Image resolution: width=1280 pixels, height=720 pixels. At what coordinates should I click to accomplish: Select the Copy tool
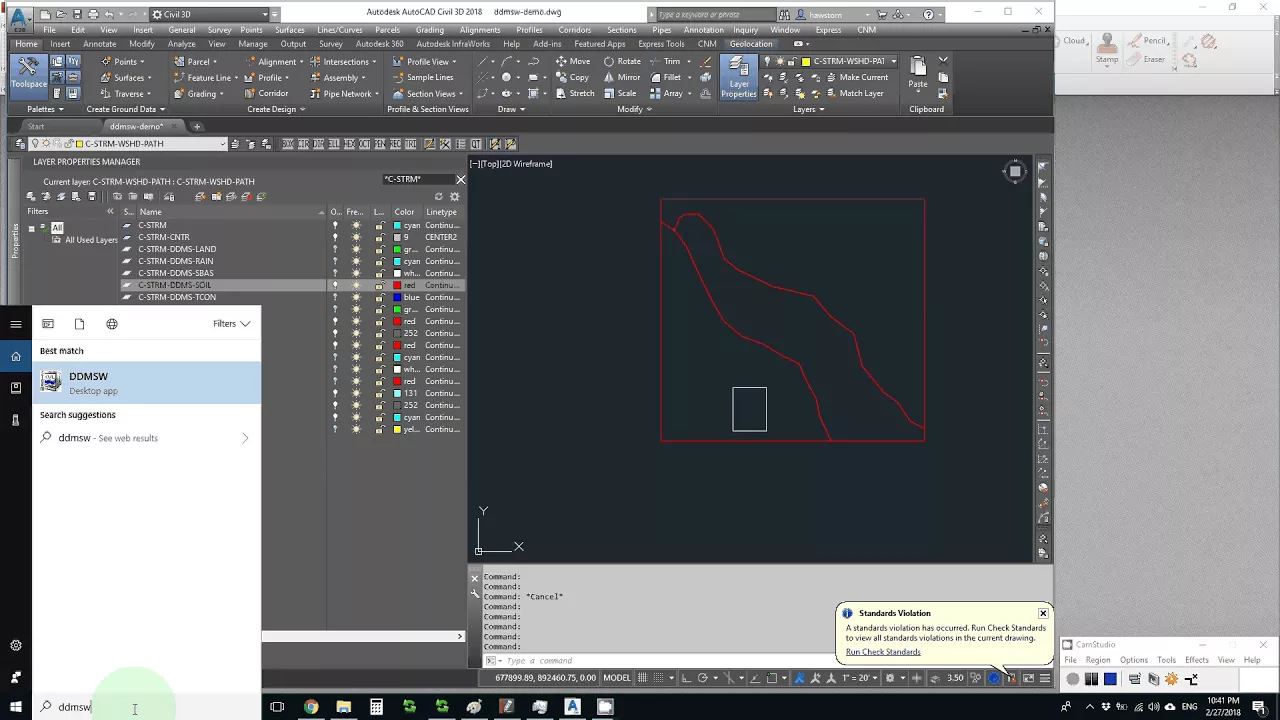point(572,77)
